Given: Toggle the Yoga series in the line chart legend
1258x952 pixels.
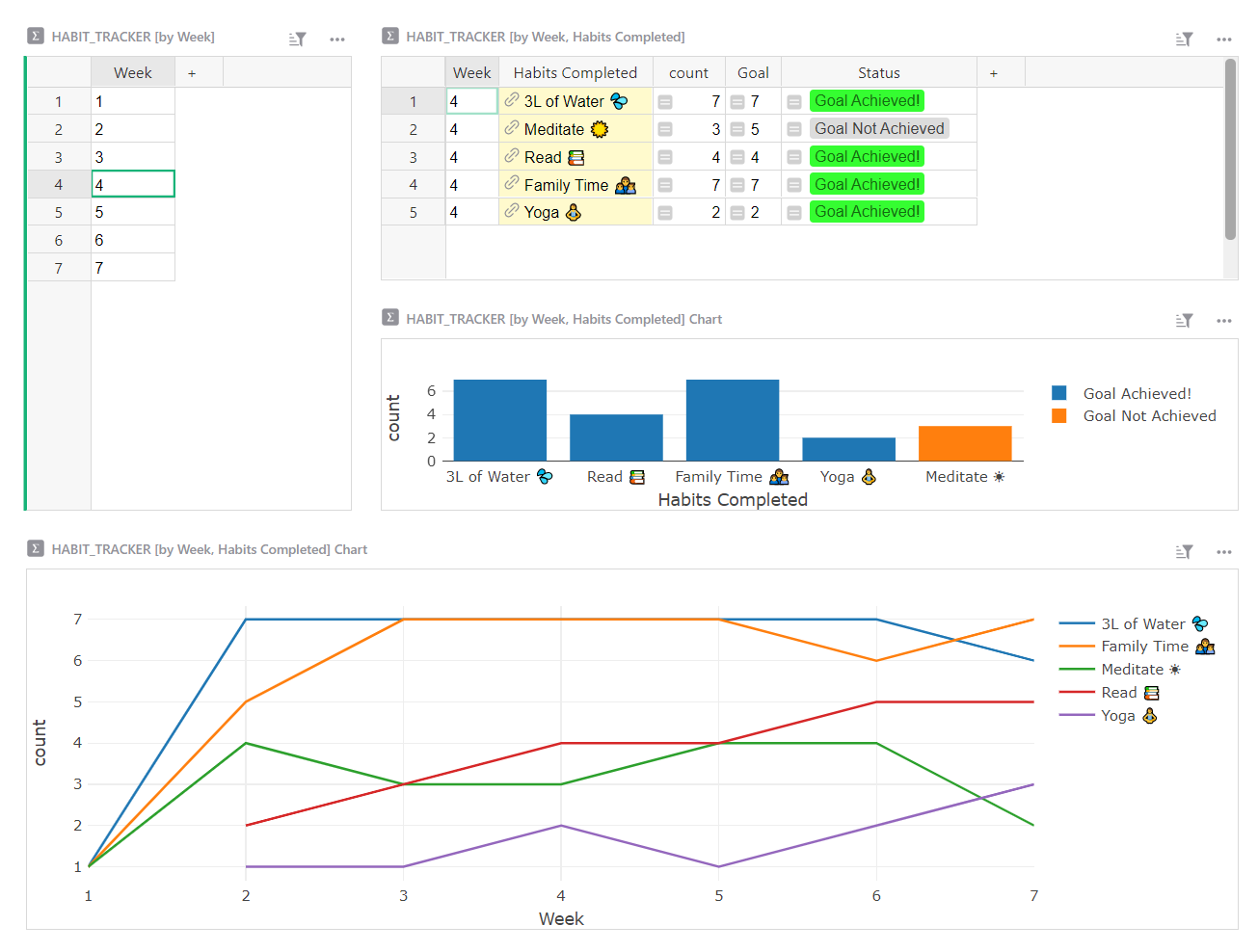Looking at the screenshot, I should click(x=1118, y=716).
